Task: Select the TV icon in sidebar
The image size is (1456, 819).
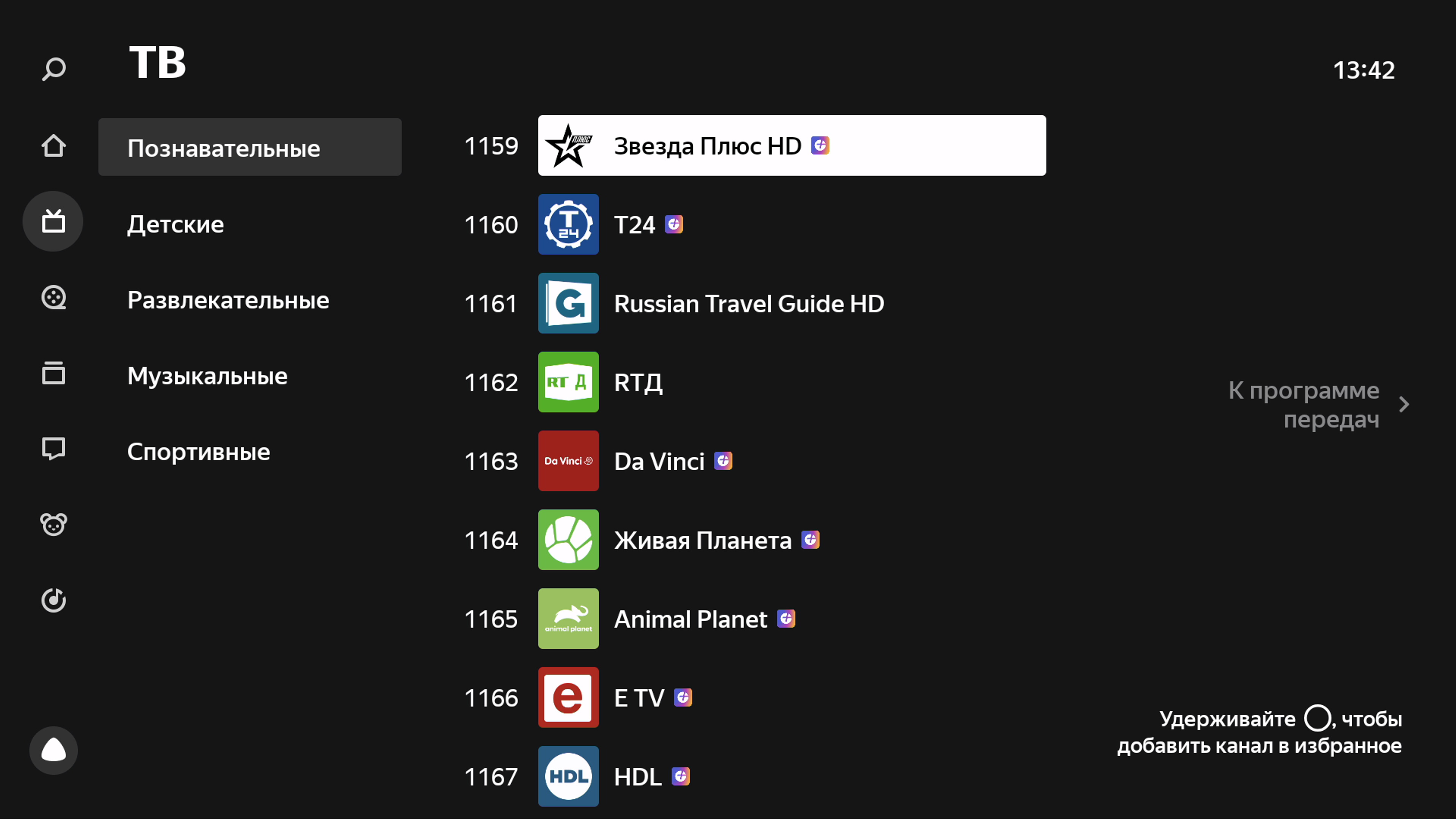Action: pyautogui.click(x=53, y=221)
